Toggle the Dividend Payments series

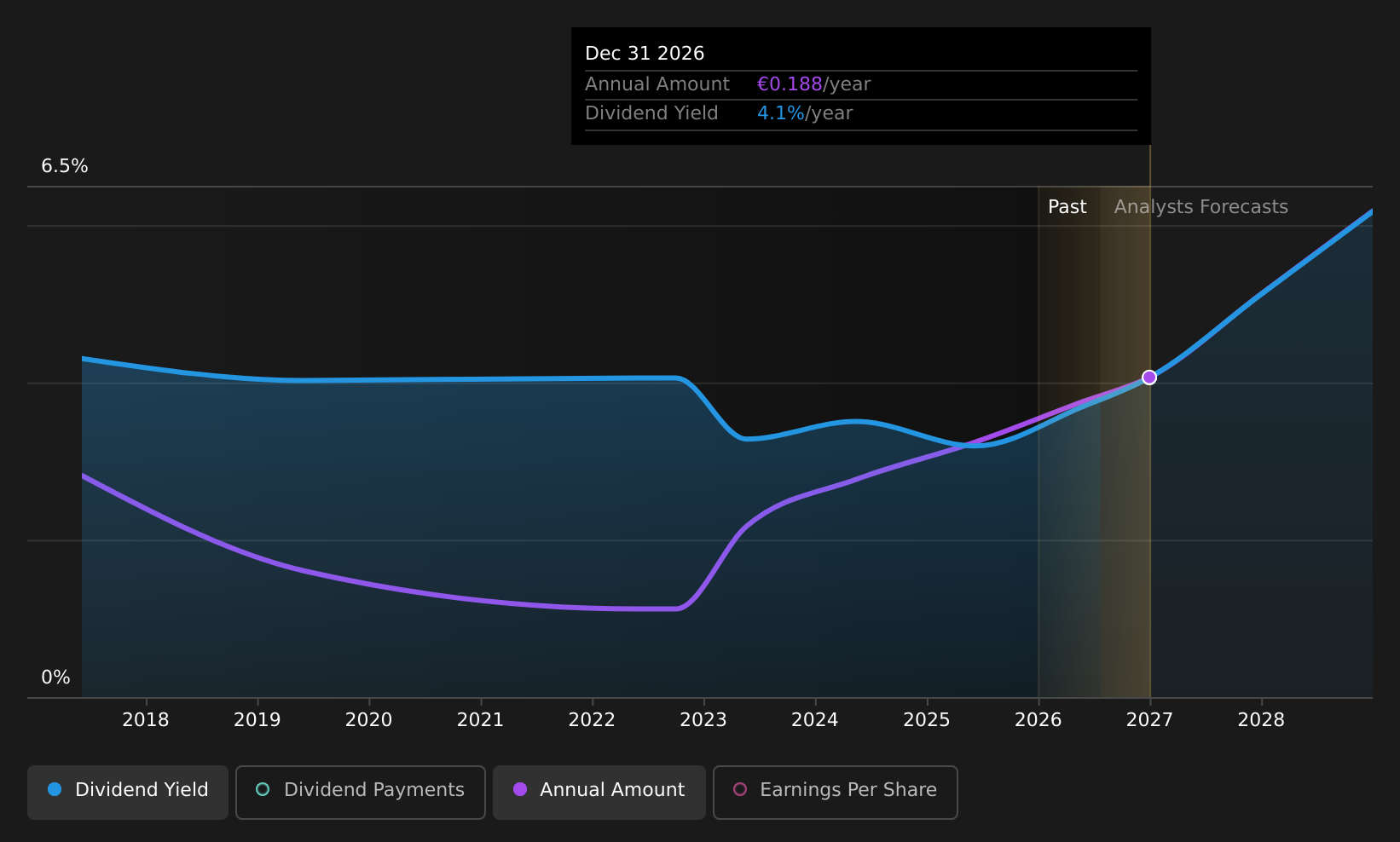point(361,792)
